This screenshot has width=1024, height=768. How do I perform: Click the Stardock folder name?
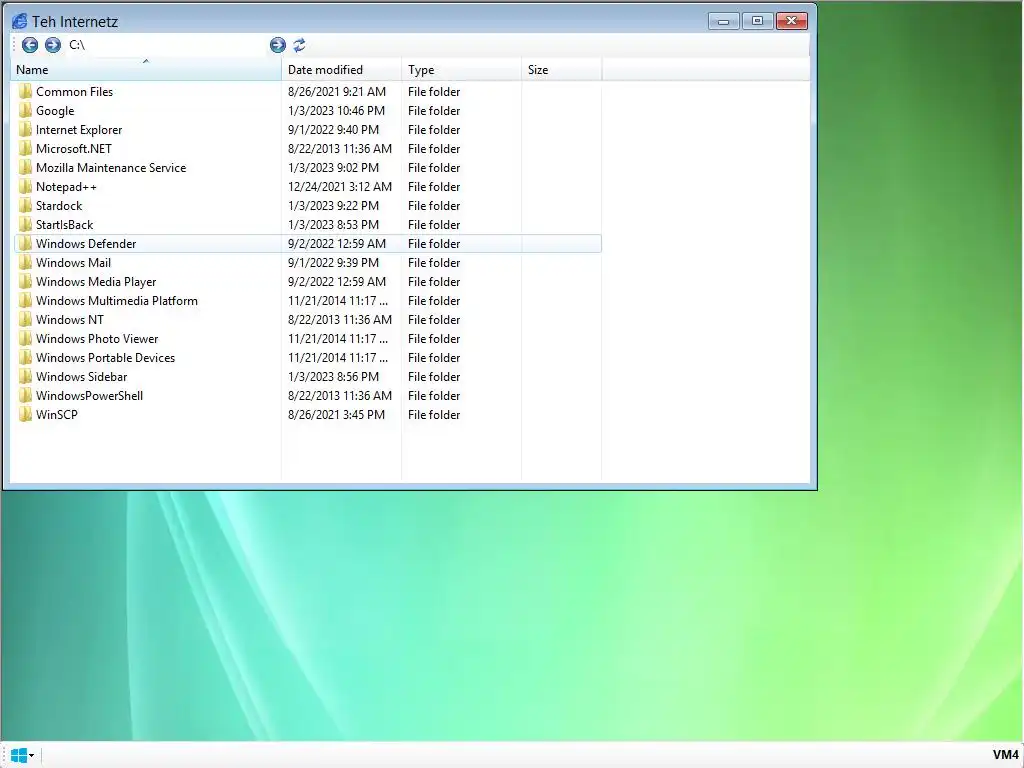click(x=59, y=205)
